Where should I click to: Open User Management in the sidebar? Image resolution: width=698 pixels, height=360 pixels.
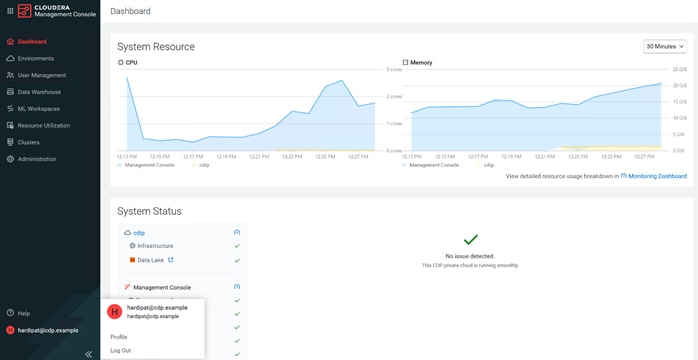point(42,75)
